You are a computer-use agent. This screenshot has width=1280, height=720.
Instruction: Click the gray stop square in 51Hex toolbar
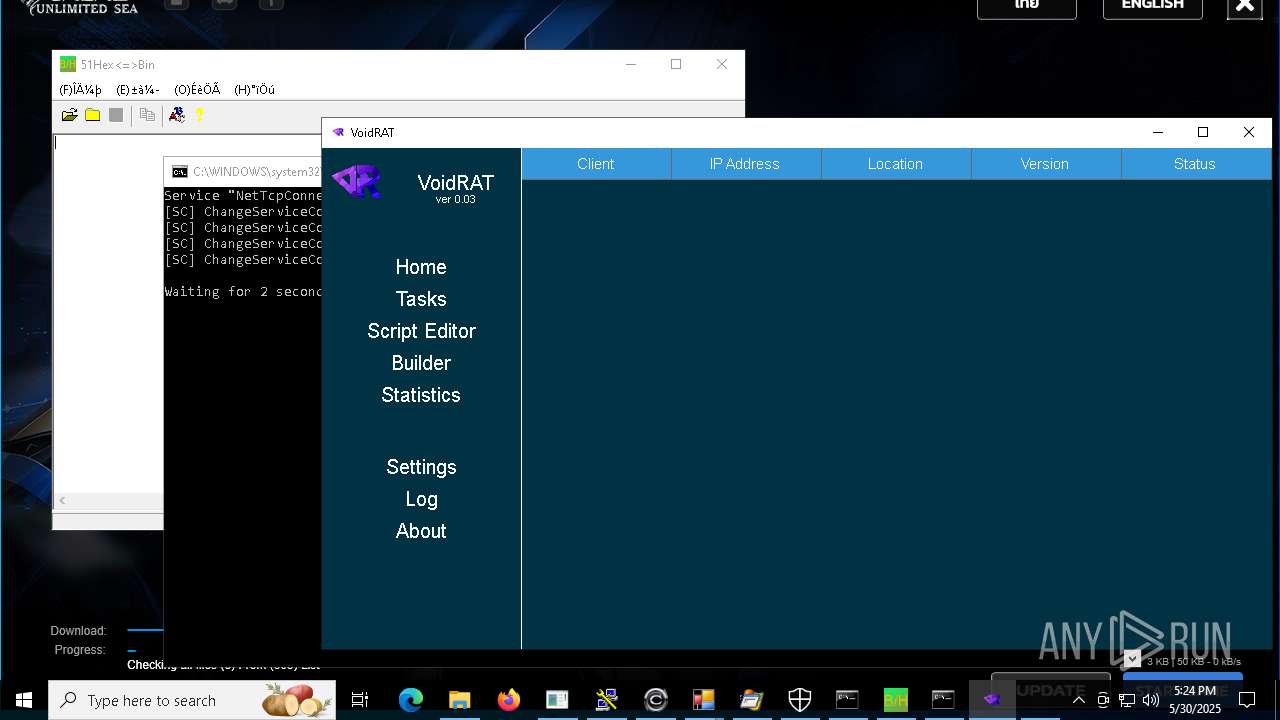[116, 115]
